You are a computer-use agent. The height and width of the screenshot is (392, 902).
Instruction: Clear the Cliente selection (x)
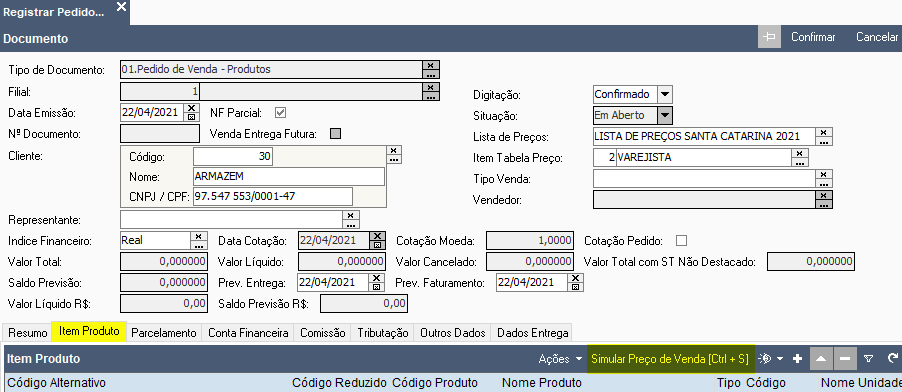393,150
